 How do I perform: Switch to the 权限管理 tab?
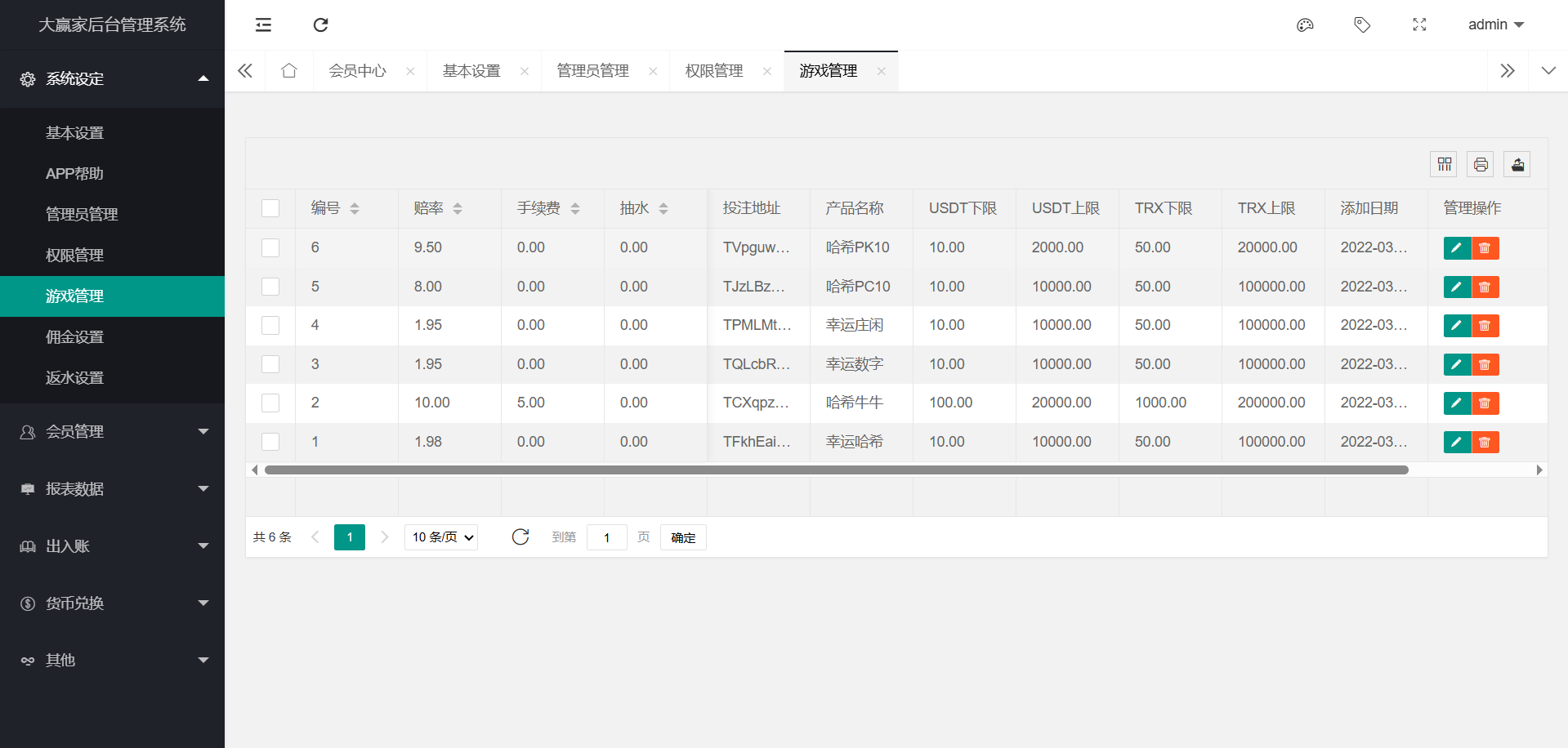[x=714, y=71]
